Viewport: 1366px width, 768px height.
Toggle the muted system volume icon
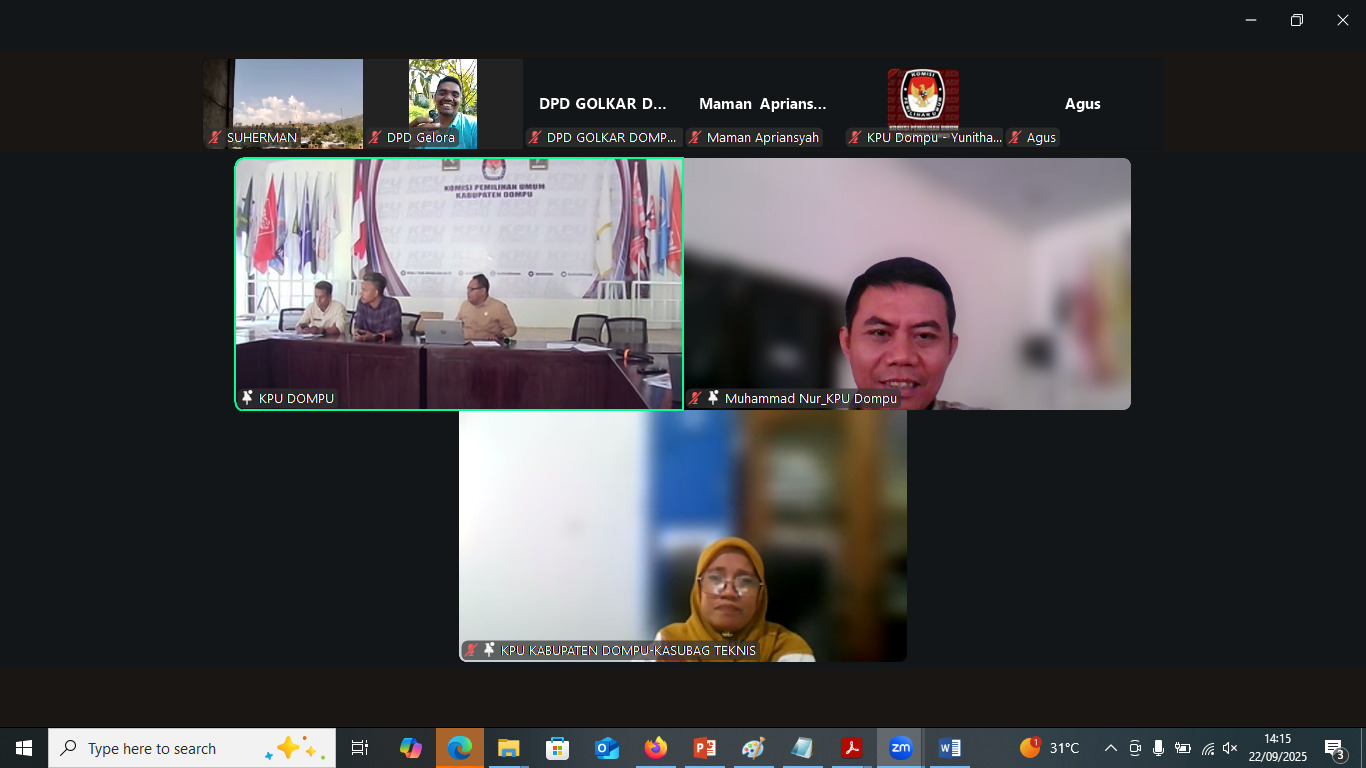click(1230, 748)
